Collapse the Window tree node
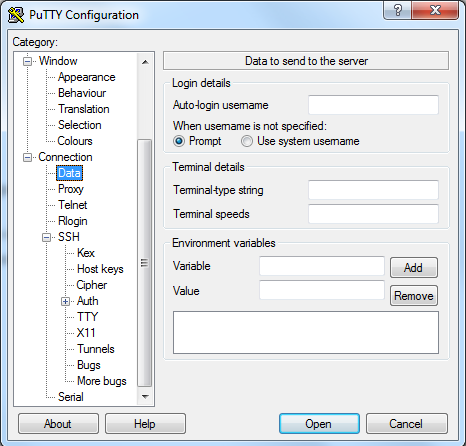Screen dimensions: 466x446 pyautogui.click(x=27, y=61)
